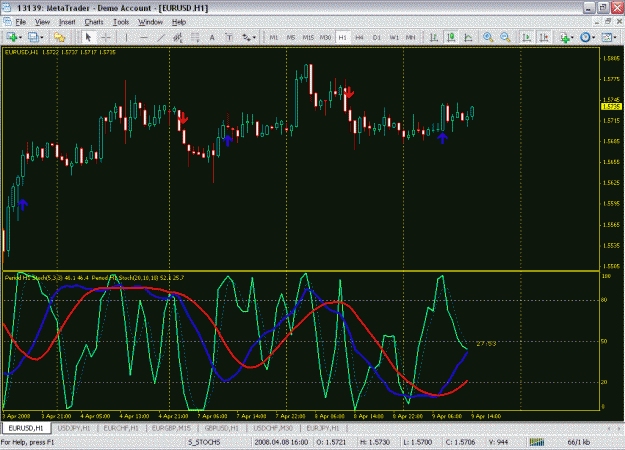Select the vertical line drawing tool
625x450 pixels.
(x=126, y=37)
